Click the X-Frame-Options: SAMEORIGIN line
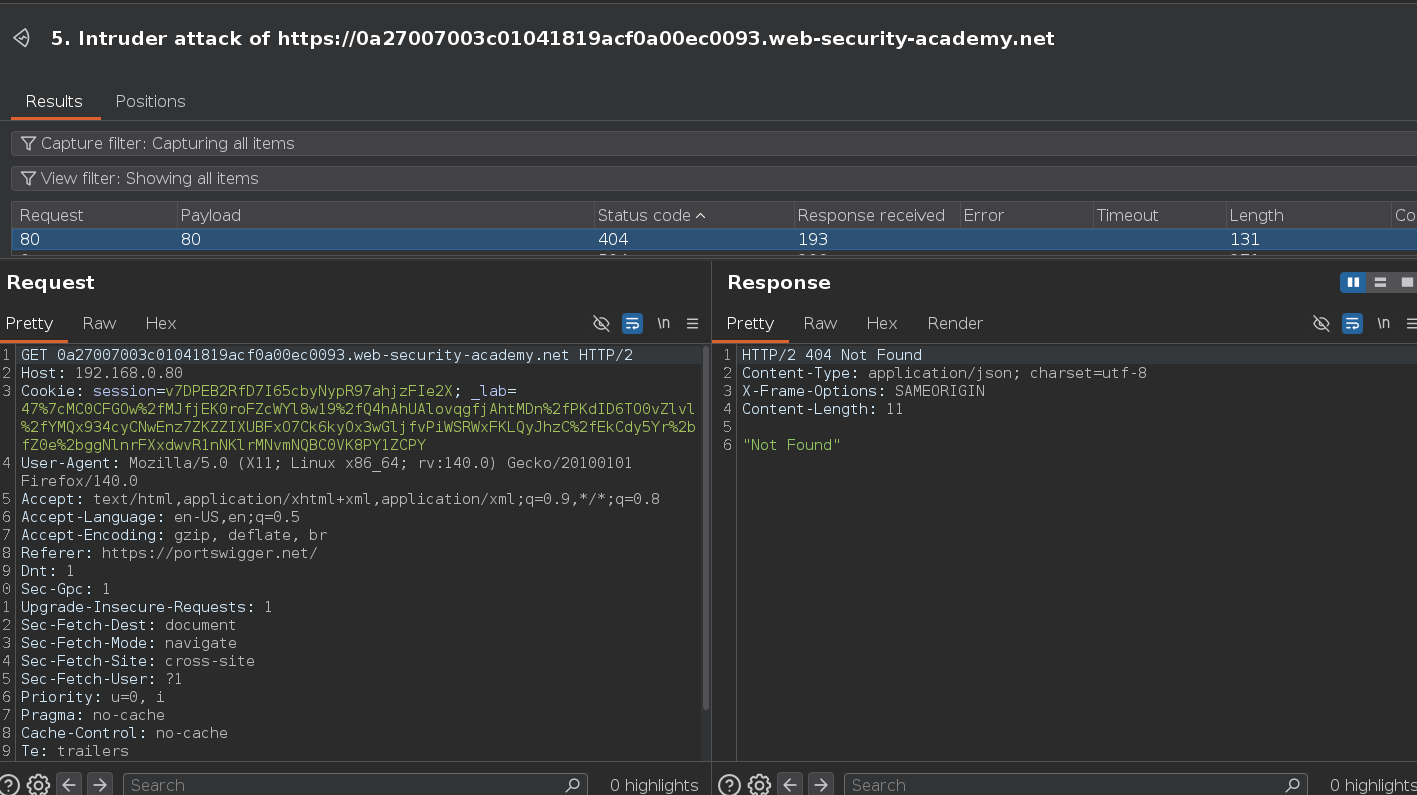This screenshot has height=795, width=1417. [x=863, y=391]
